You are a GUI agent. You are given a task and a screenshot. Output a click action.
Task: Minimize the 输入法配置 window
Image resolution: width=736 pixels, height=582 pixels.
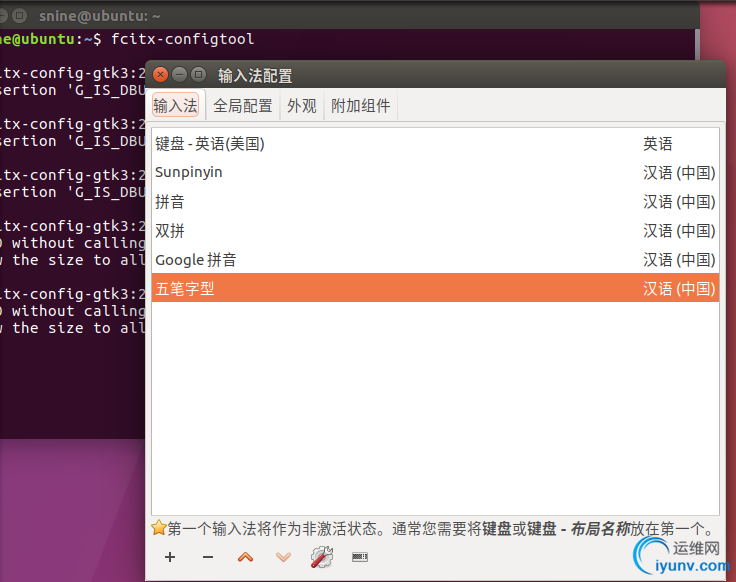coord(179,74)
